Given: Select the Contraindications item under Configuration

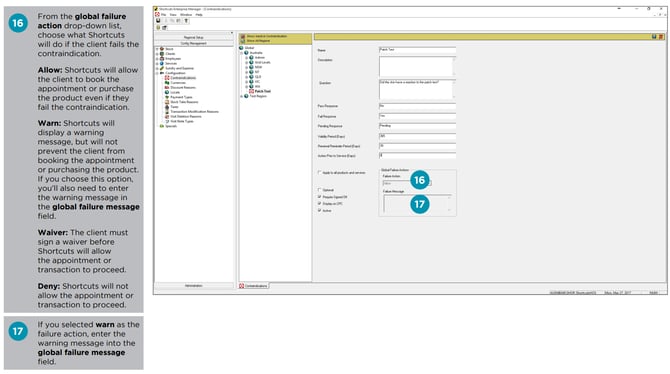Looking at the screenshot, I should pos(183,78).
